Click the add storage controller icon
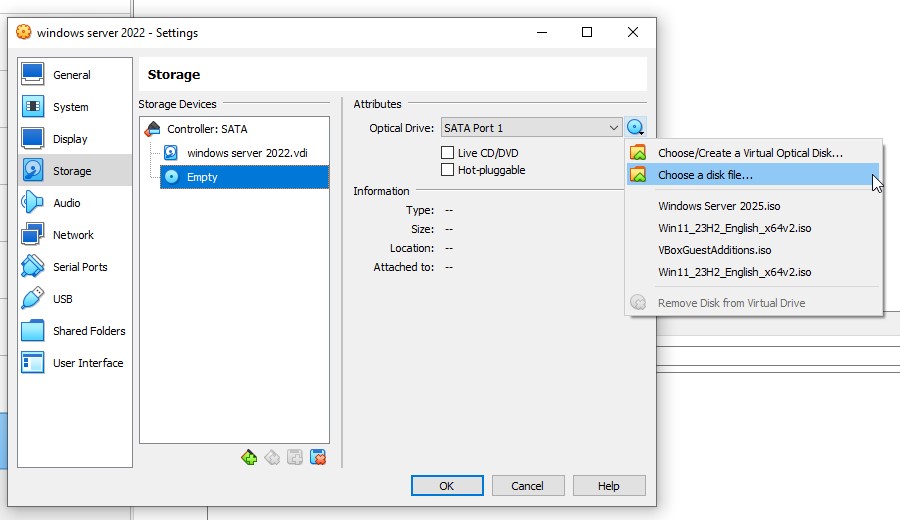The height and width of the screenshot is (520, 900). (x=249, y=457)
